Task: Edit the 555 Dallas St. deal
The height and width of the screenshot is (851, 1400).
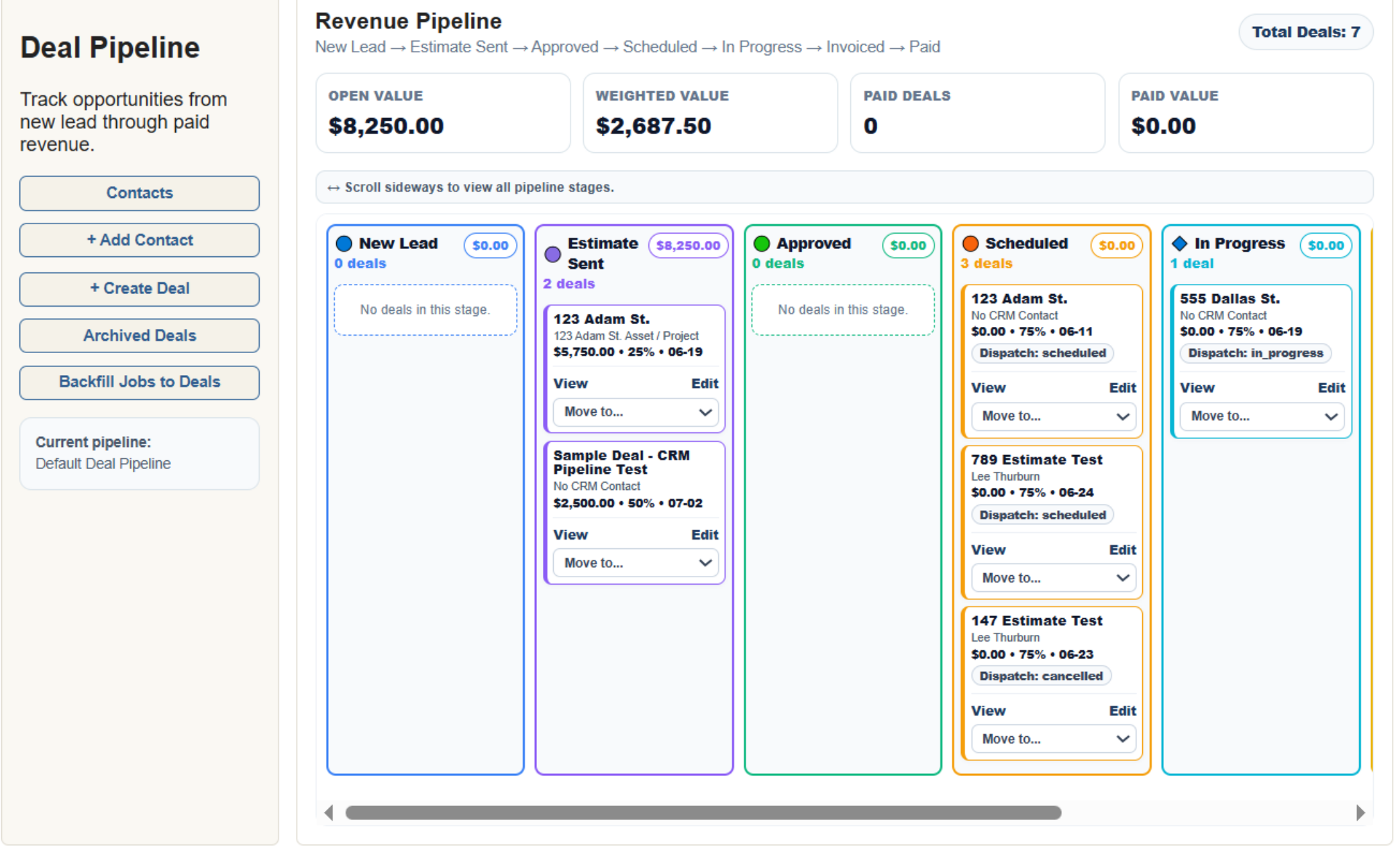Action: click(1332, 388)
